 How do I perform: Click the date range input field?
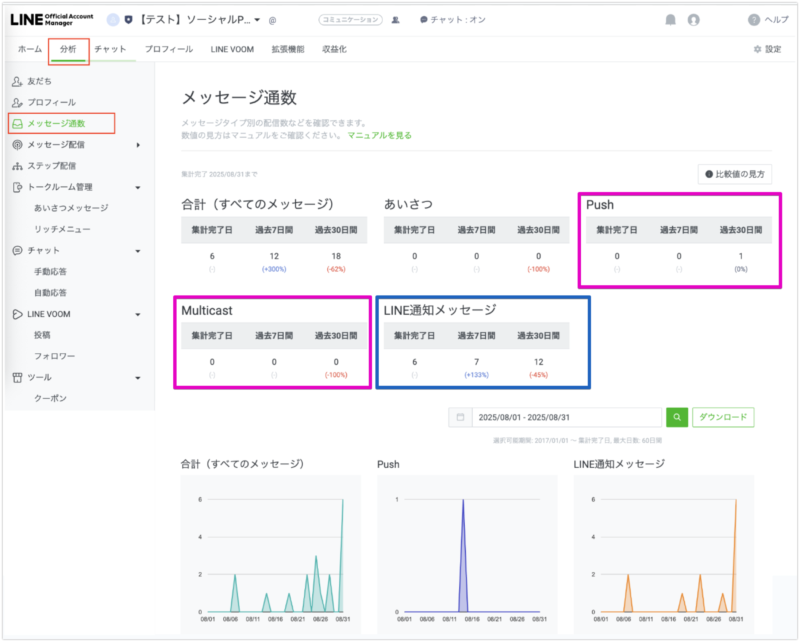(x=567, y=417)
